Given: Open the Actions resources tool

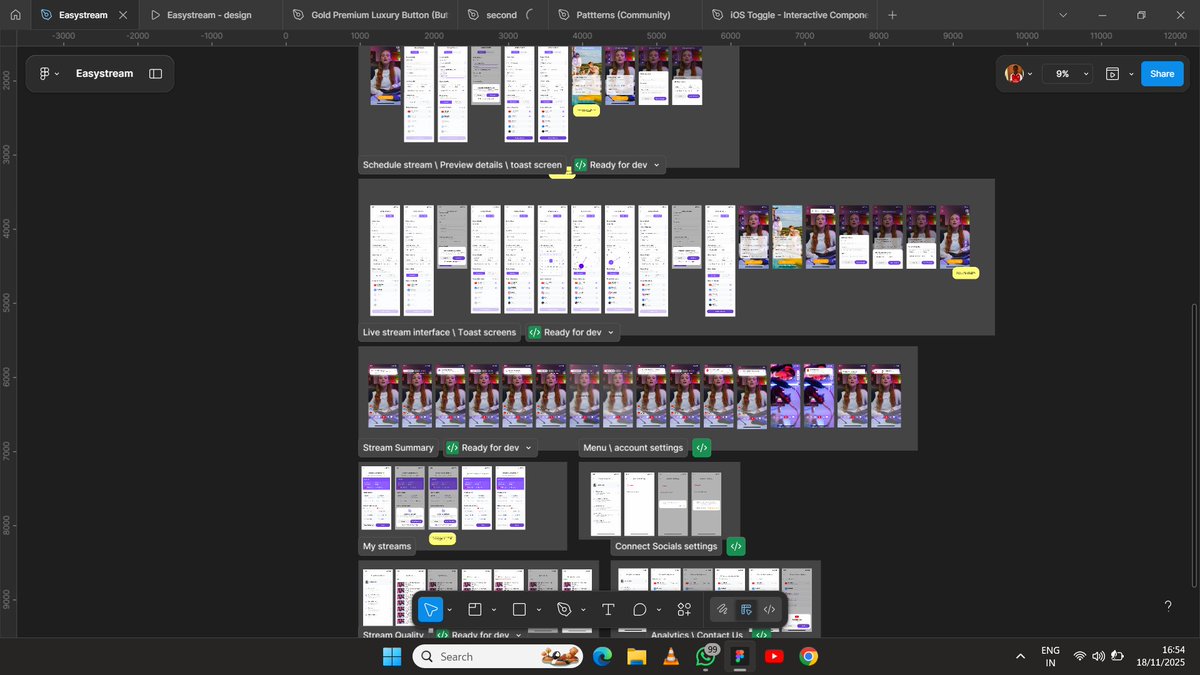Looking at the screenshot, I should tap(684, 609).
